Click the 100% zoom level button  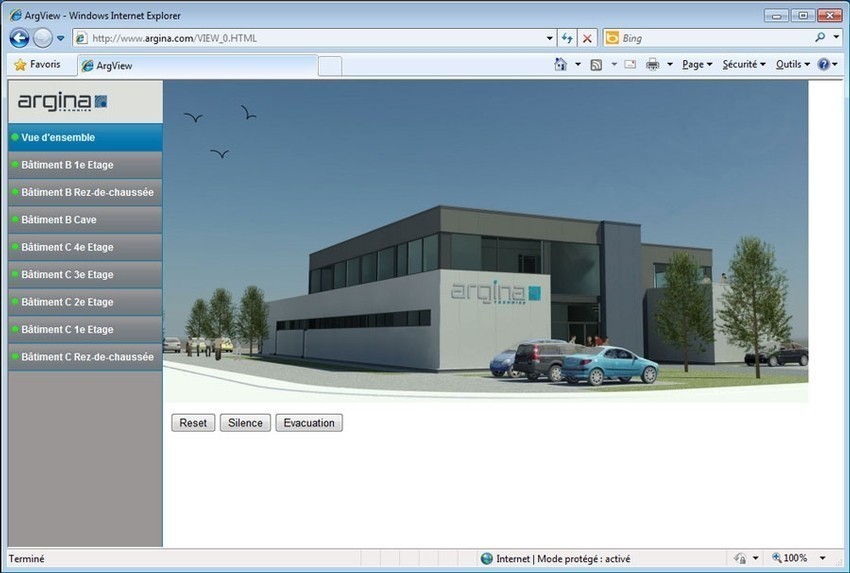point(789,558)
